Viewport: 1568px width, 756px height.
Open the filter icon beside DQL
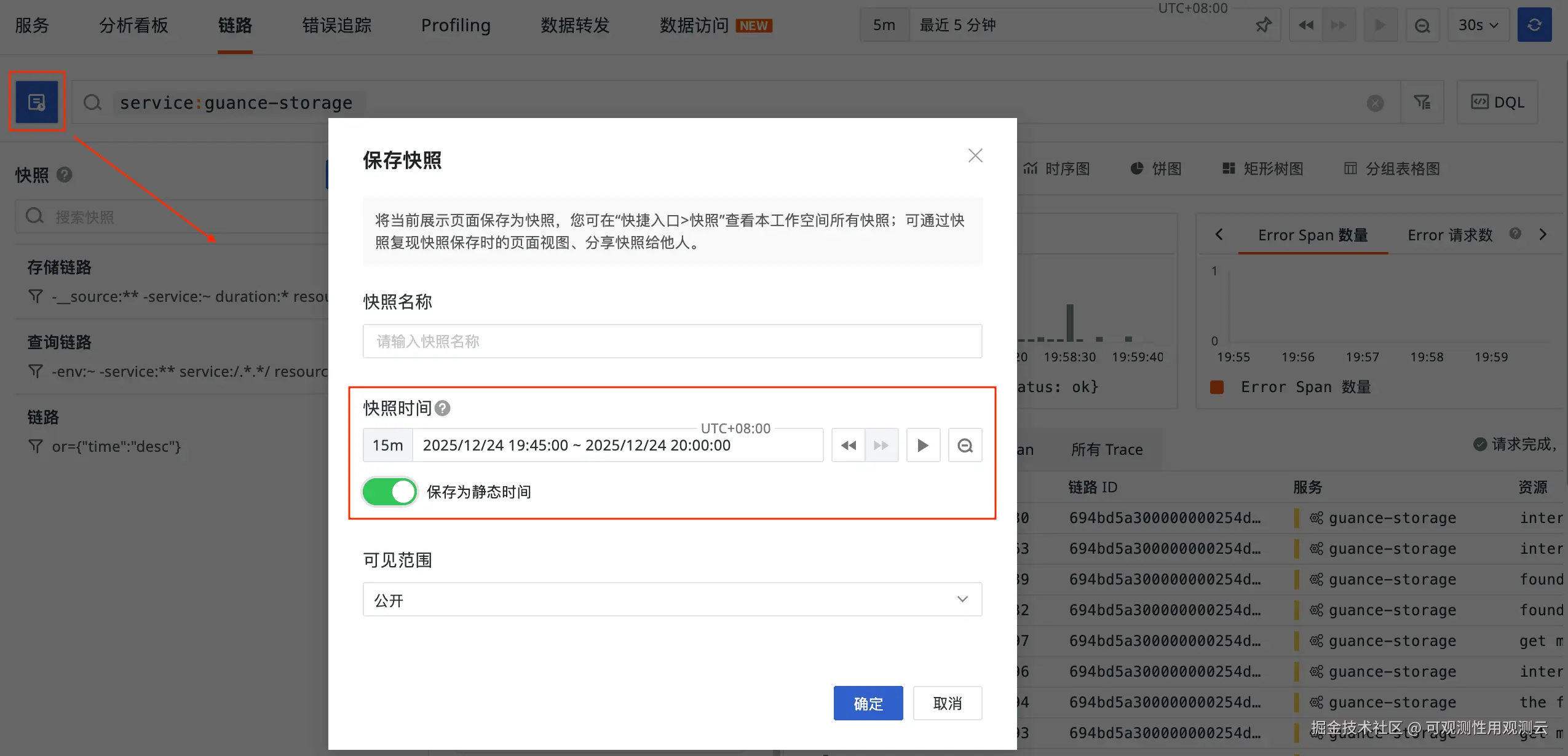[x=1422, y=102]
